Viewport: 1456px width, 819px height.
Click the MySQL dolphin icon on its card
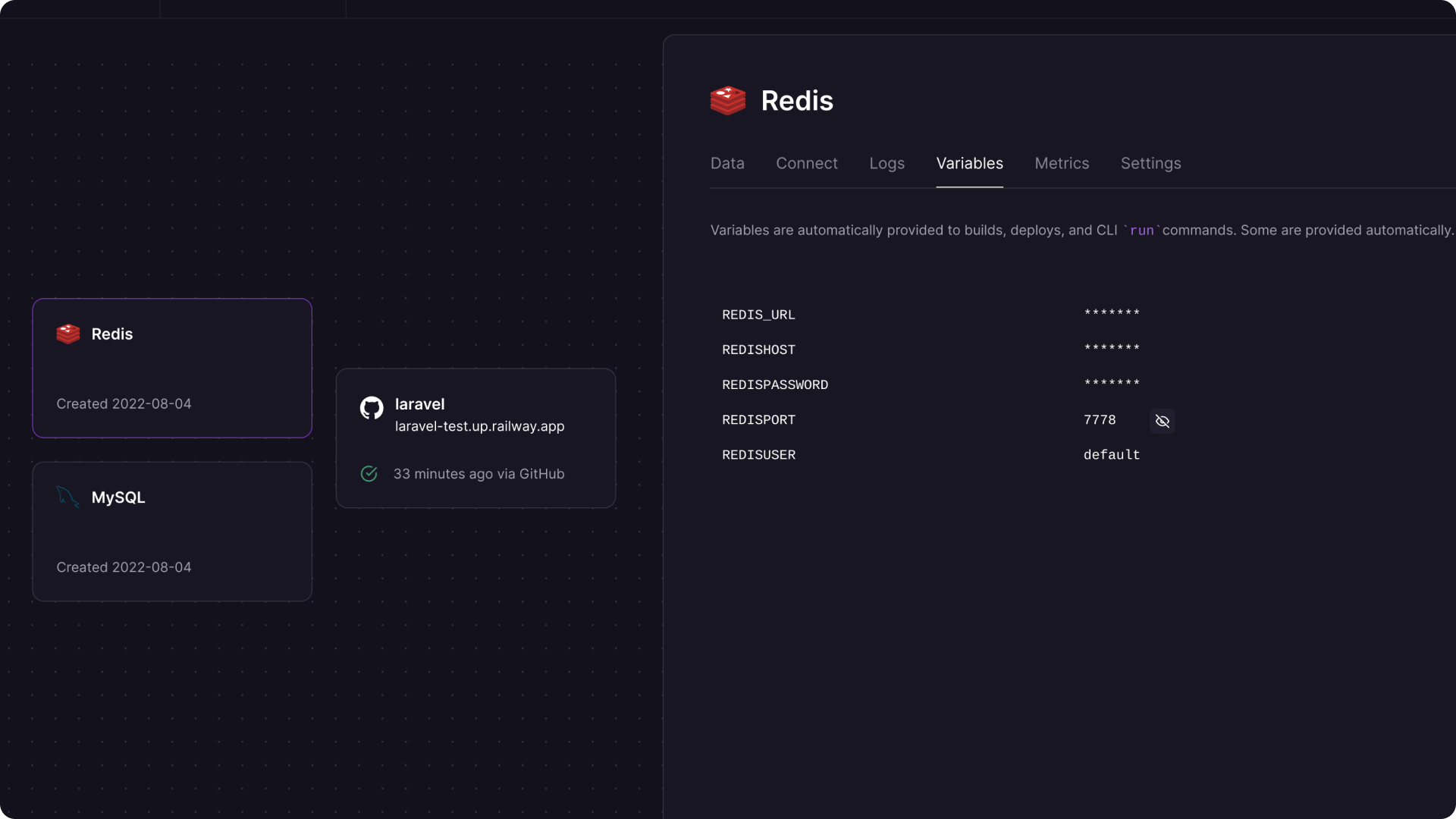click(68, 497)
